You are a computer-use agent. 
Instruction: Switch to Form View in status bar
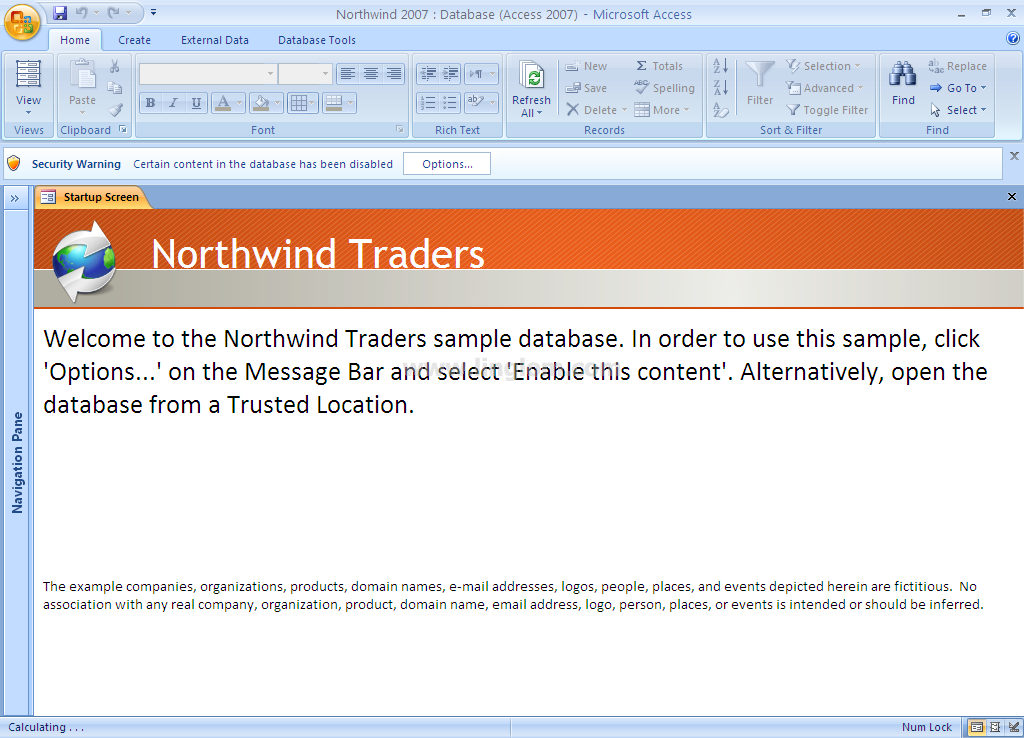pos(977,727)
